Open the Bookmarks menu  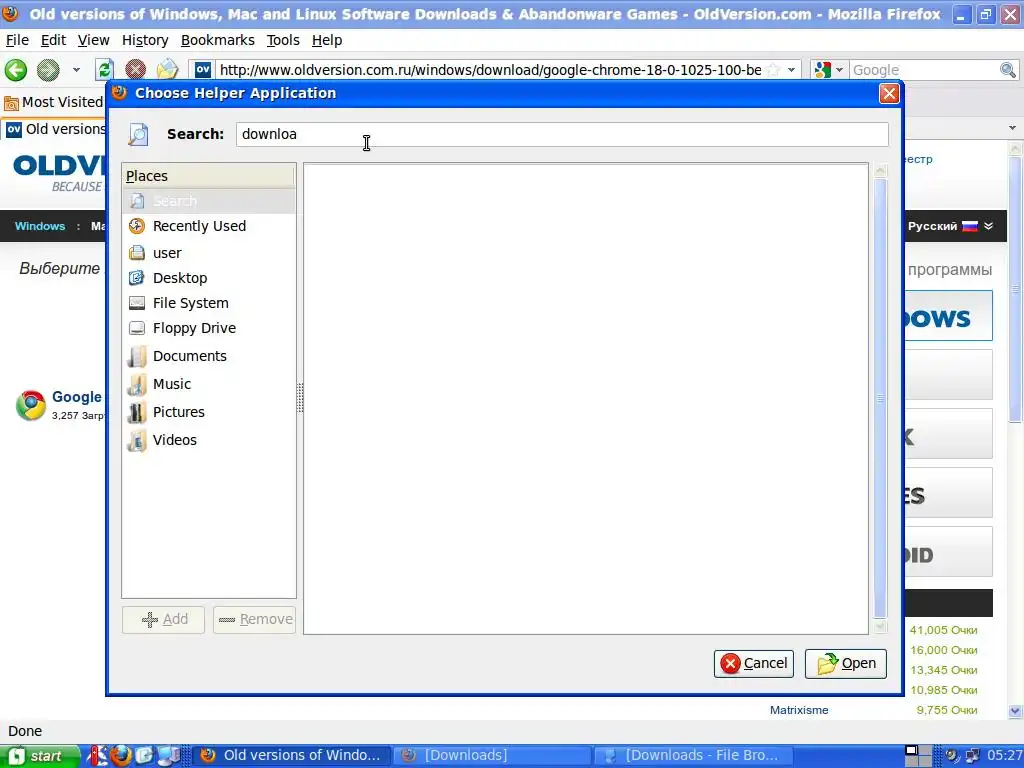(217, 40)
